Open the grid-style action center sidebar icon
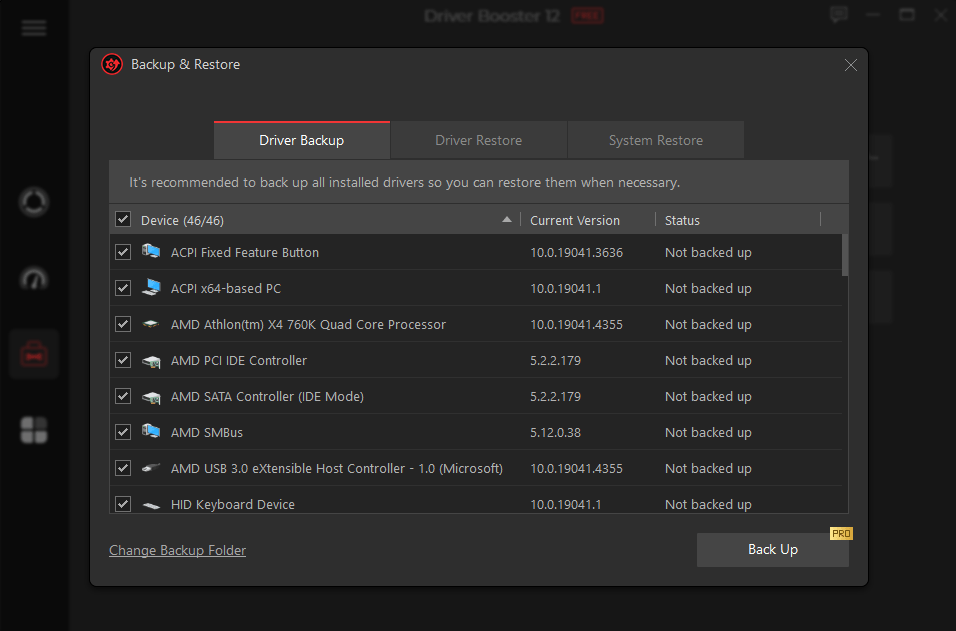Viewport: 956px width, 631px height. tap(33, 428)
